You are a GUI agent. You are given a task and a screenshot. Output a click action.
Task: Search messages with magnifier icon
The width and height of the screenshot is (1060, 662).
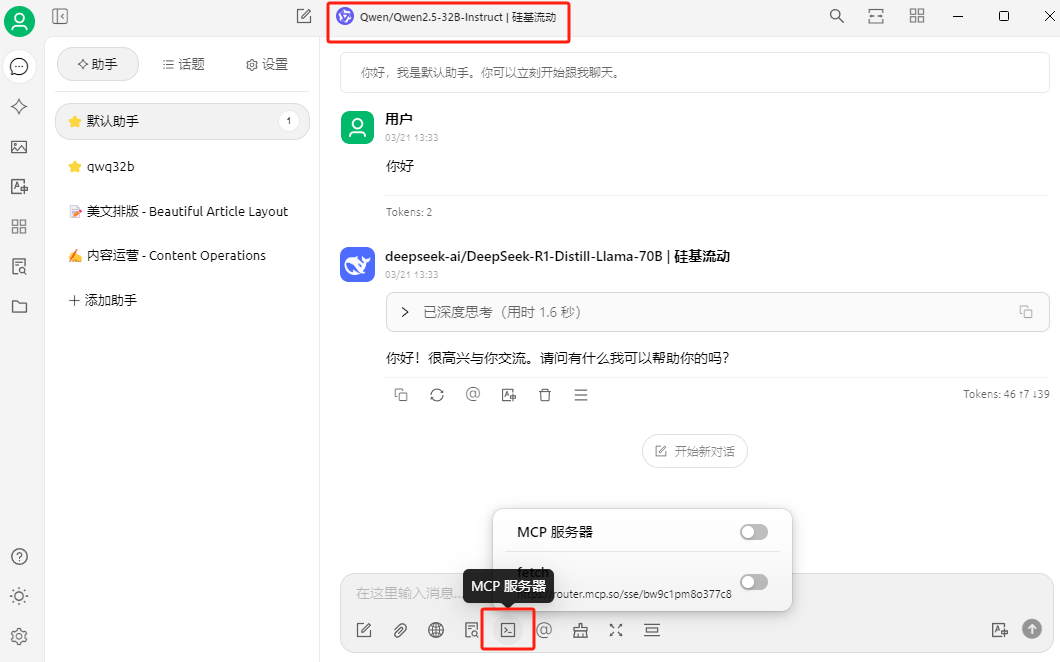(x=837, y=16)
